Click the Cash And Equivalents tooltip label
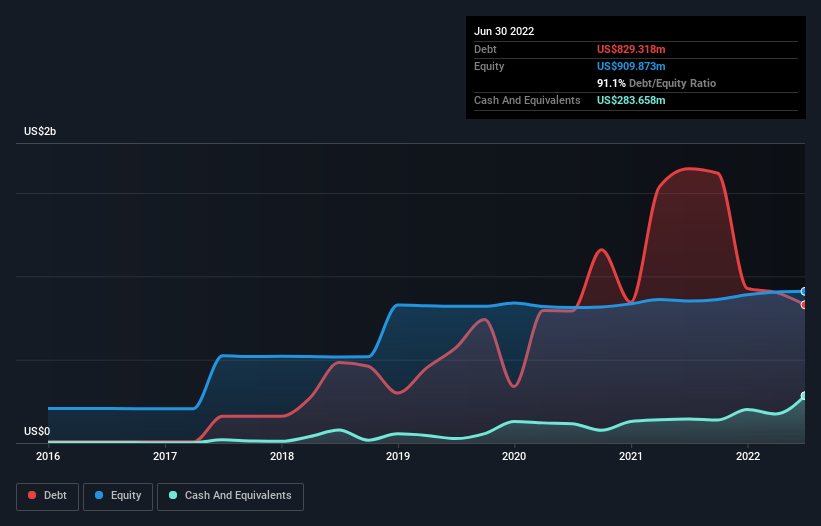 pos(527,100)
